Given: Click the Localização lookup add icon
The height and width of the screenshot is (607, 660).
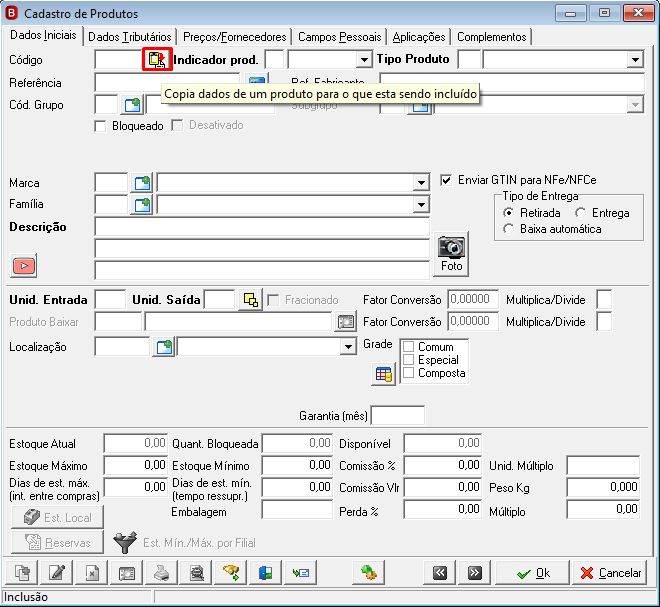Looking at the screenshot, I should 163,347.
